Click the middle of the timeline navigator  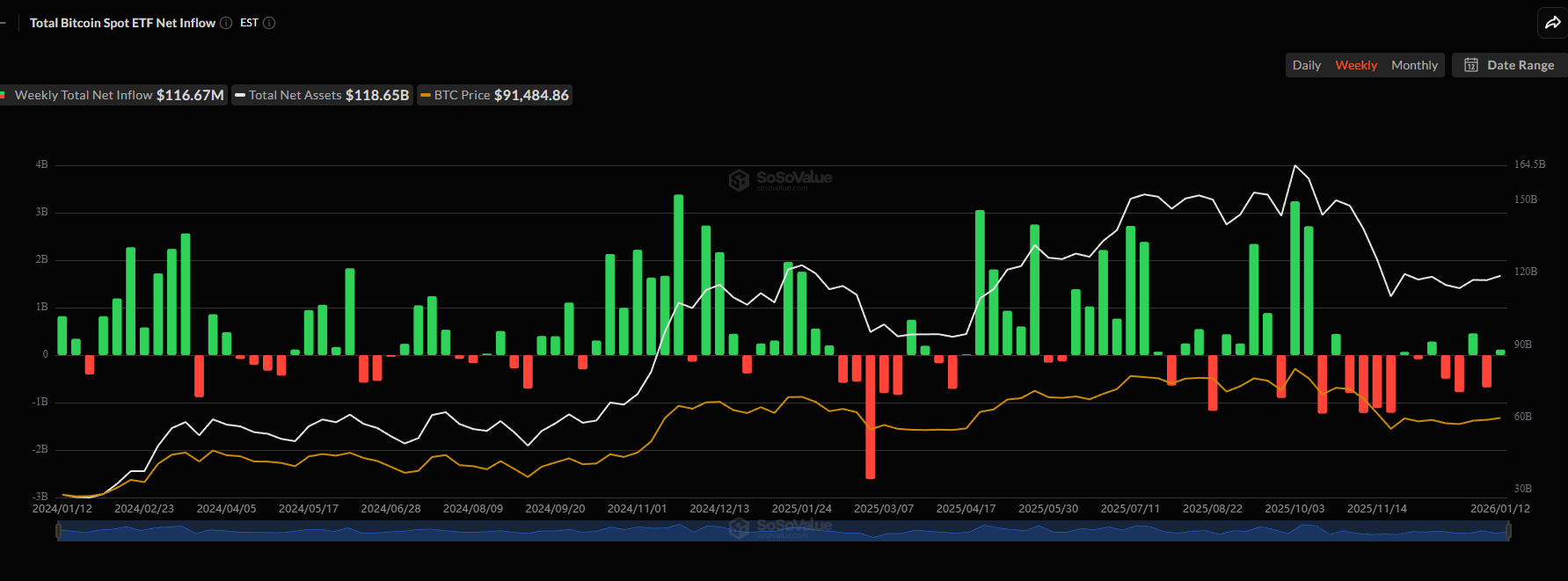point(783,531)
